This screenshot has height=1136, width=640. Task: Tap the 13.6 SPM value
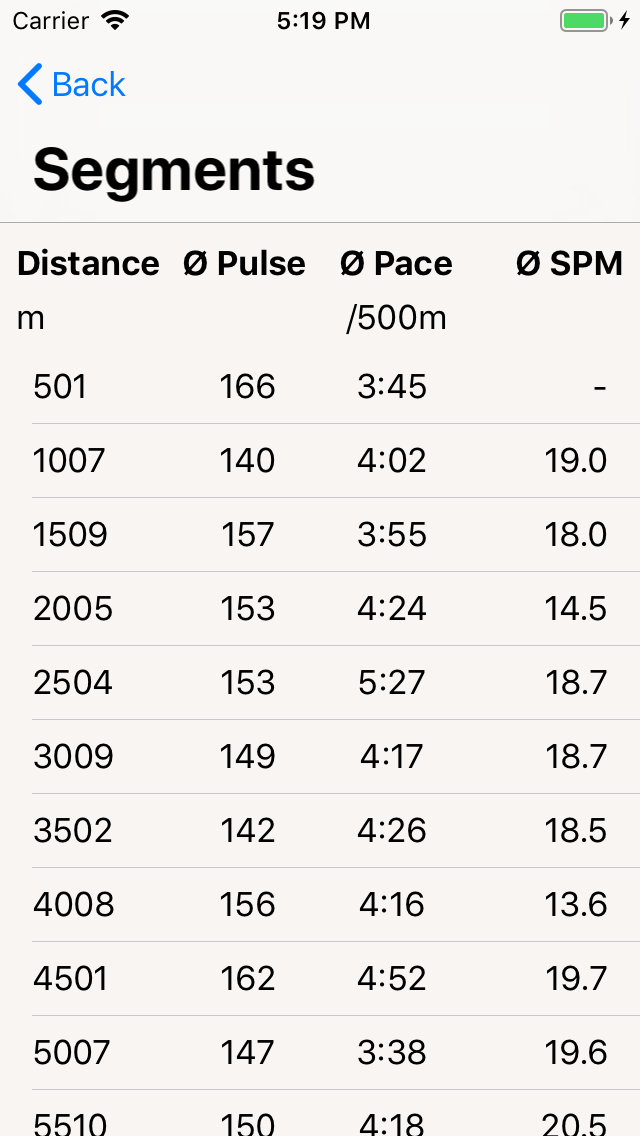click(x=576, y=904)
